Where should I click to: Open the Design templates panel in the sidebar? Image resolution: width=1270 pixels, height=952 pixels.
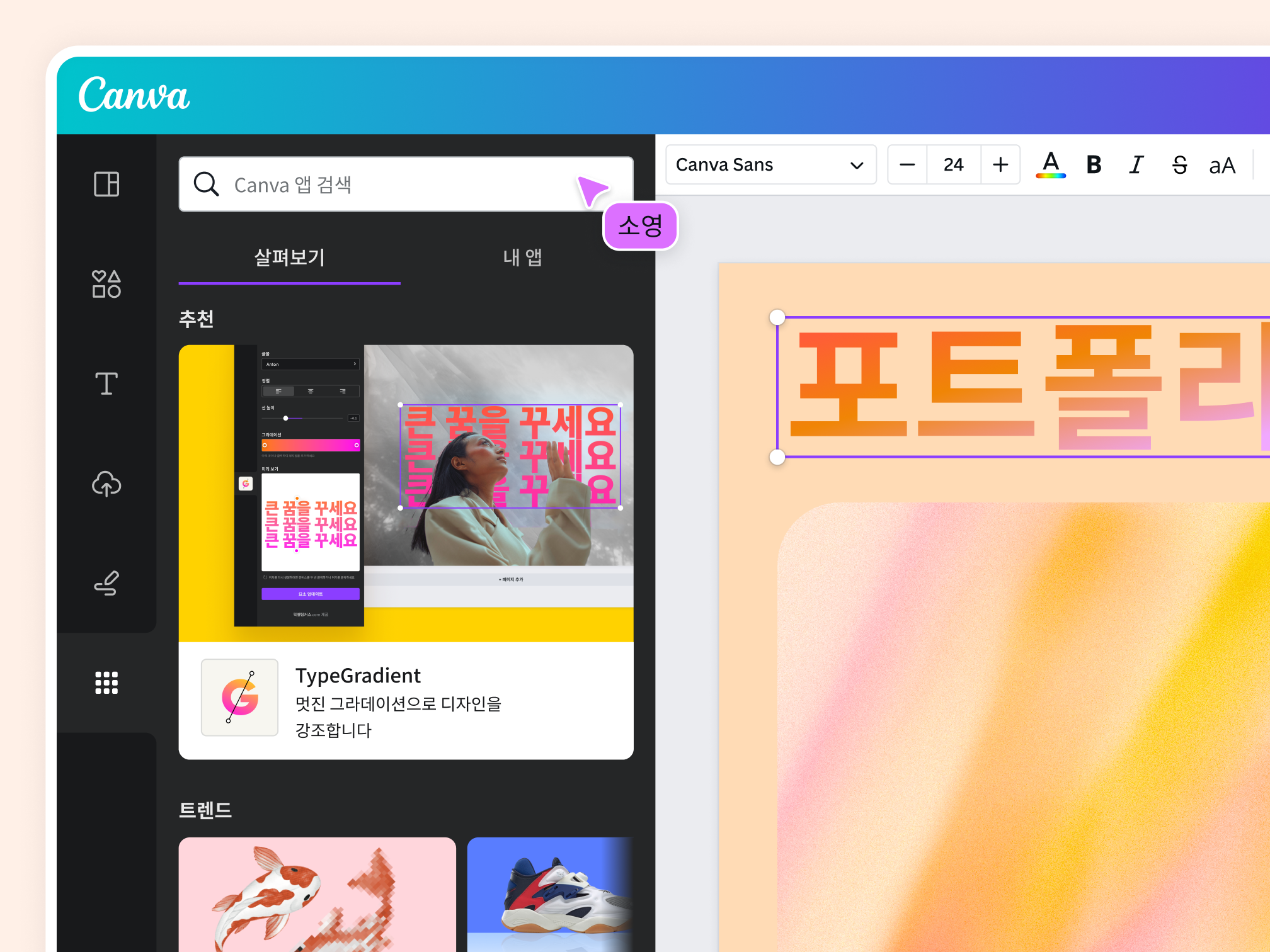pos(106,185)
